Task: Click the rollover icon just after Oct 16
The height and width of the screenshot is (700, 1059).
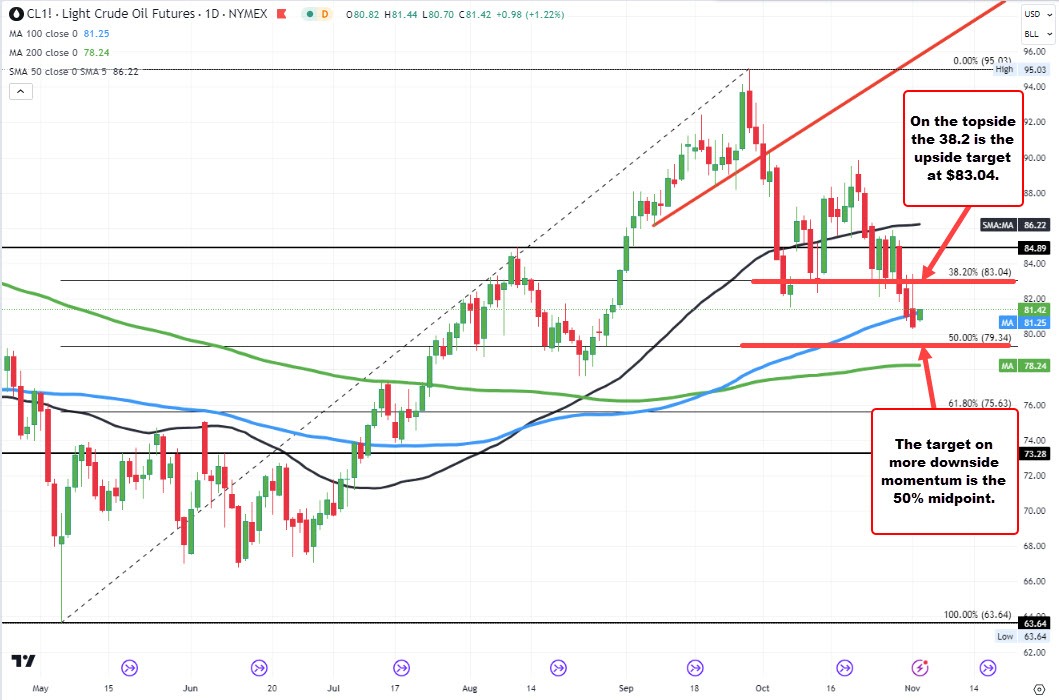Action: tap(844, 668)
